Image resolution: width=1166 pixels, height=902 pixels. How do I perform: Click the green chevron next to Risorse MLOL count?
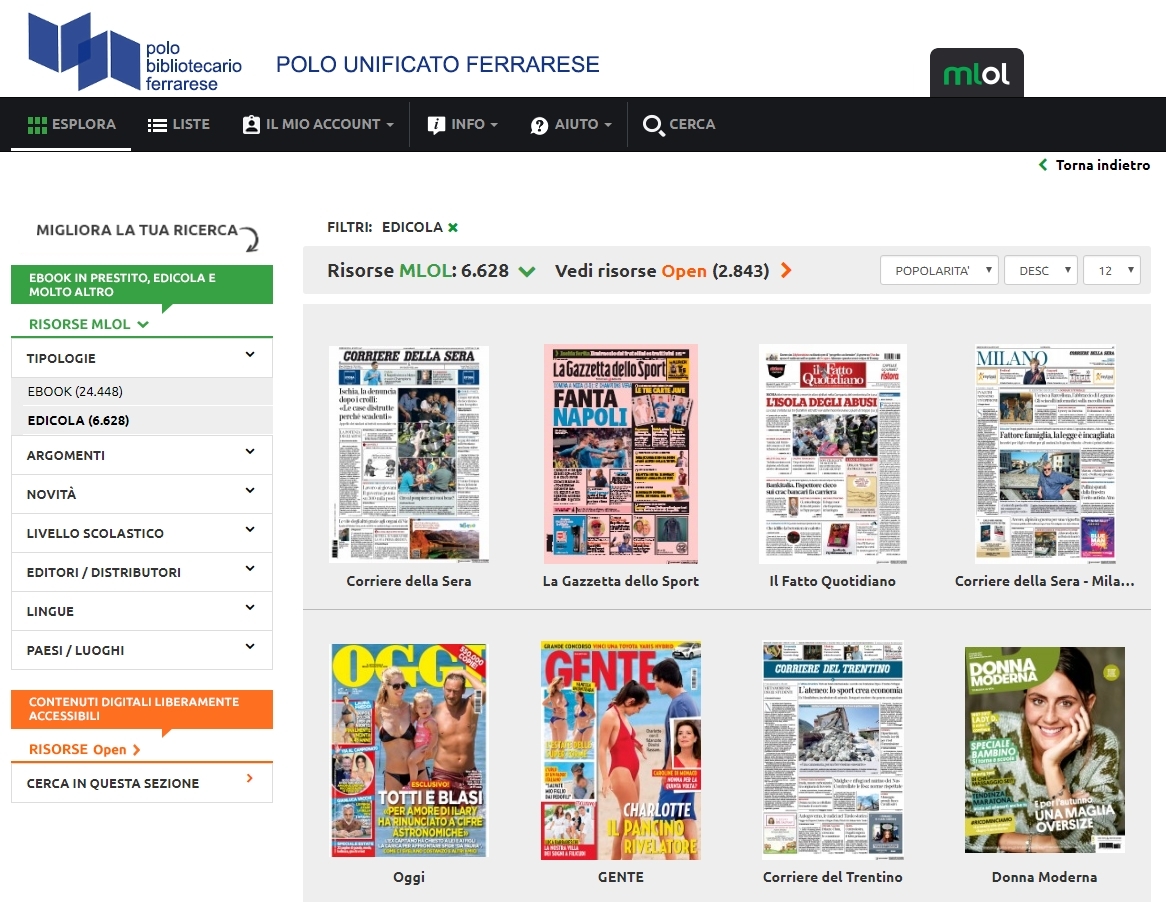tap(526, 271)
